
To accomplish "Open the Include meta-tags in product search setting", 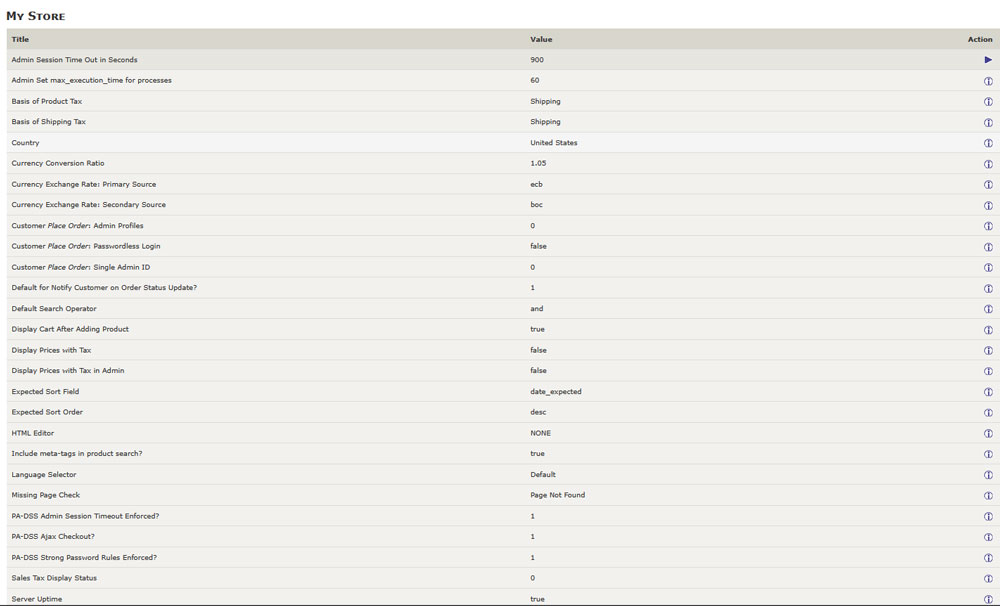I will coord(78,453).
